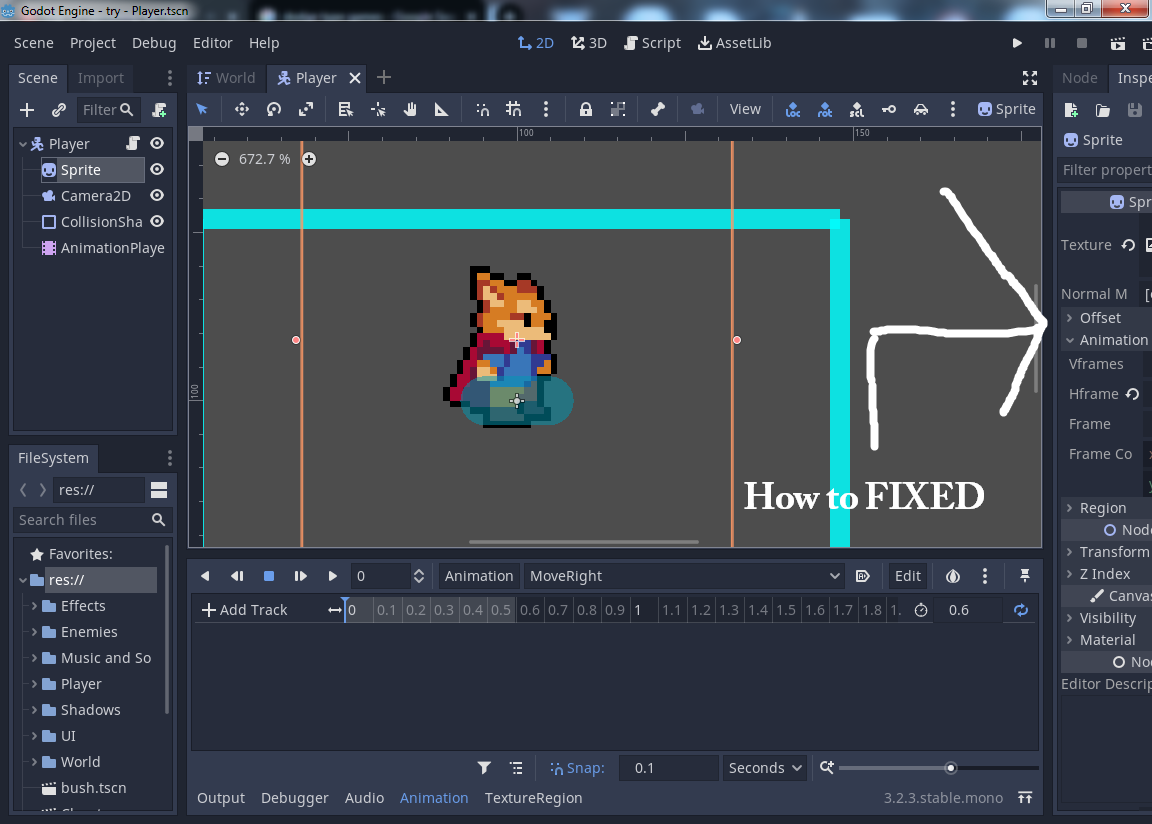The height and width of the screenshot is (824, 1152).
Task: Select the Rotate tool
Action: tap(274, 109)
